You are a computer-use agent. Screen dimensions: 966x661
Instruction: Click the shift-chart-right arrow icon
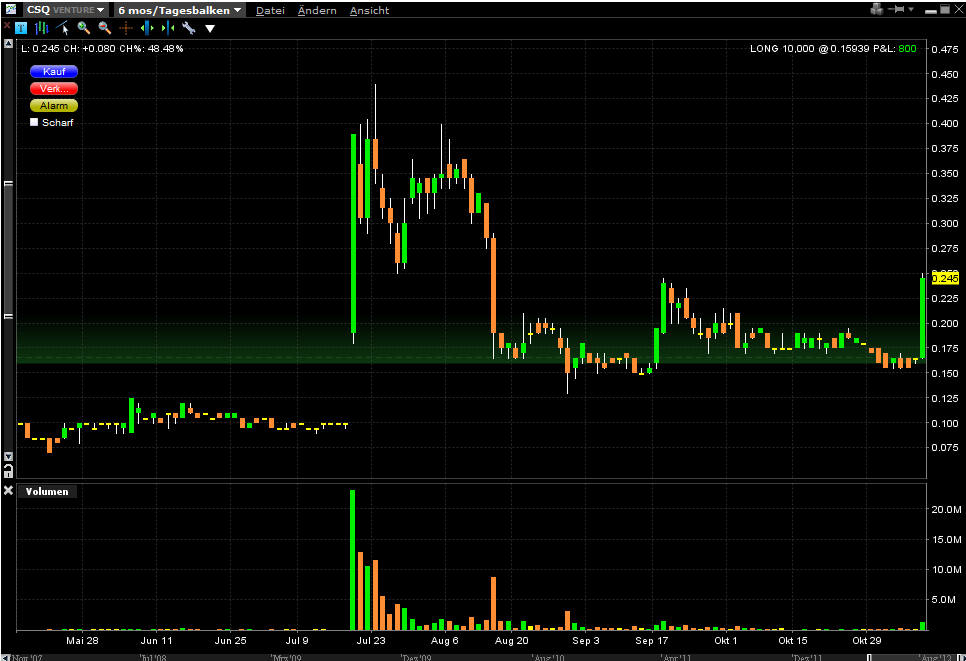168,28
